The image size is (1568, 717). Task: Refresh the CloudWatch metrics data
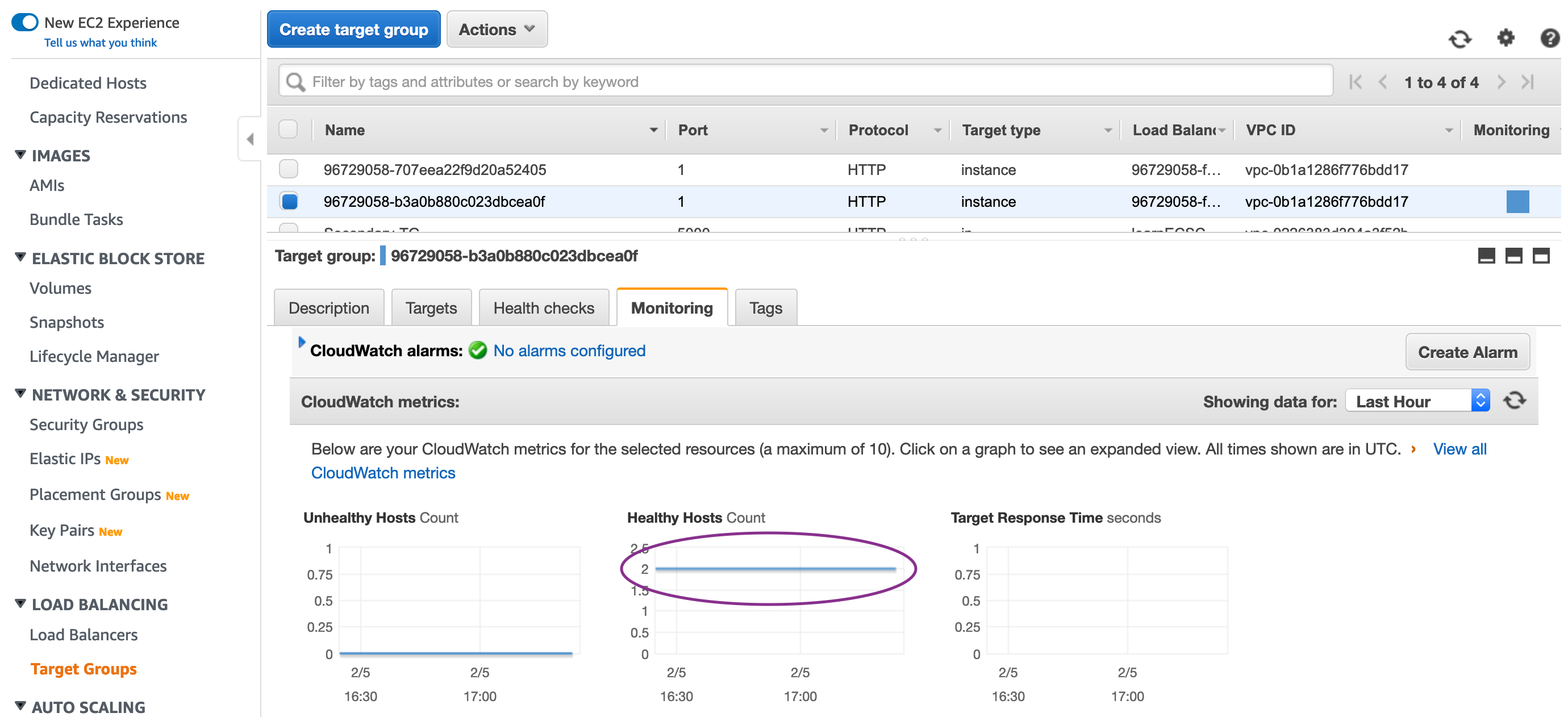[x=1515, y=401]
